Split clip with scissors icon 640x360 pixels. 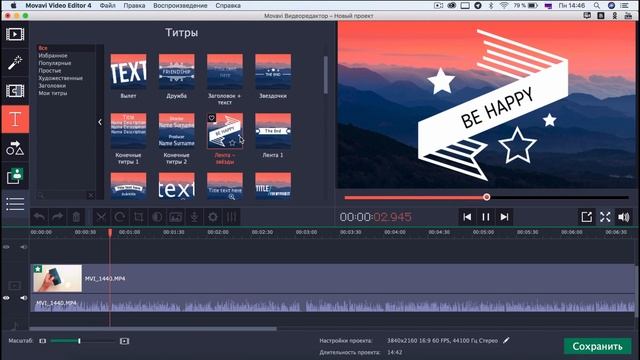coord(101,217)
